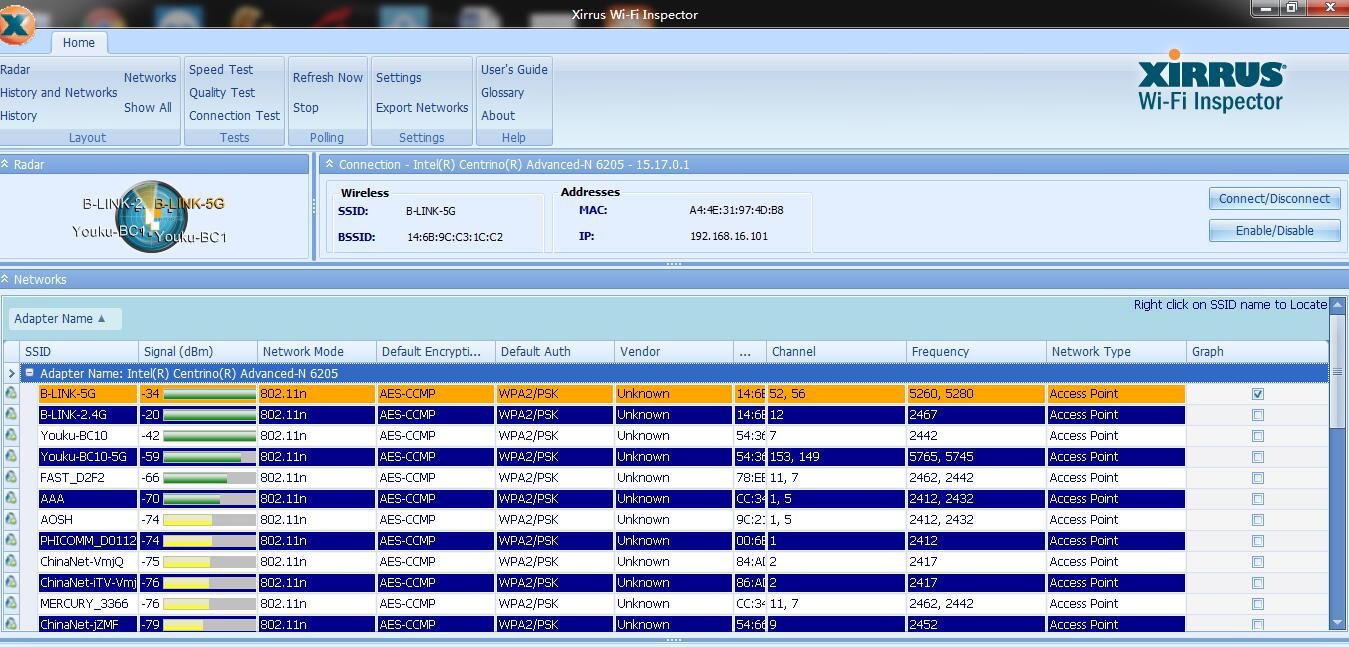Collapse the Adapter Name group row

[29, 373]
